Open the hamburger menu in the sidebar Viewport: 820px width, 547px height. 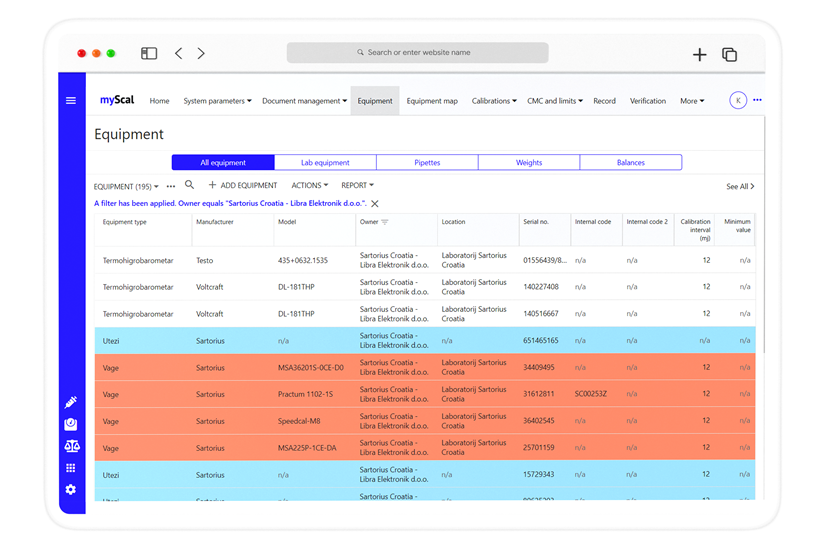(71, 101)
